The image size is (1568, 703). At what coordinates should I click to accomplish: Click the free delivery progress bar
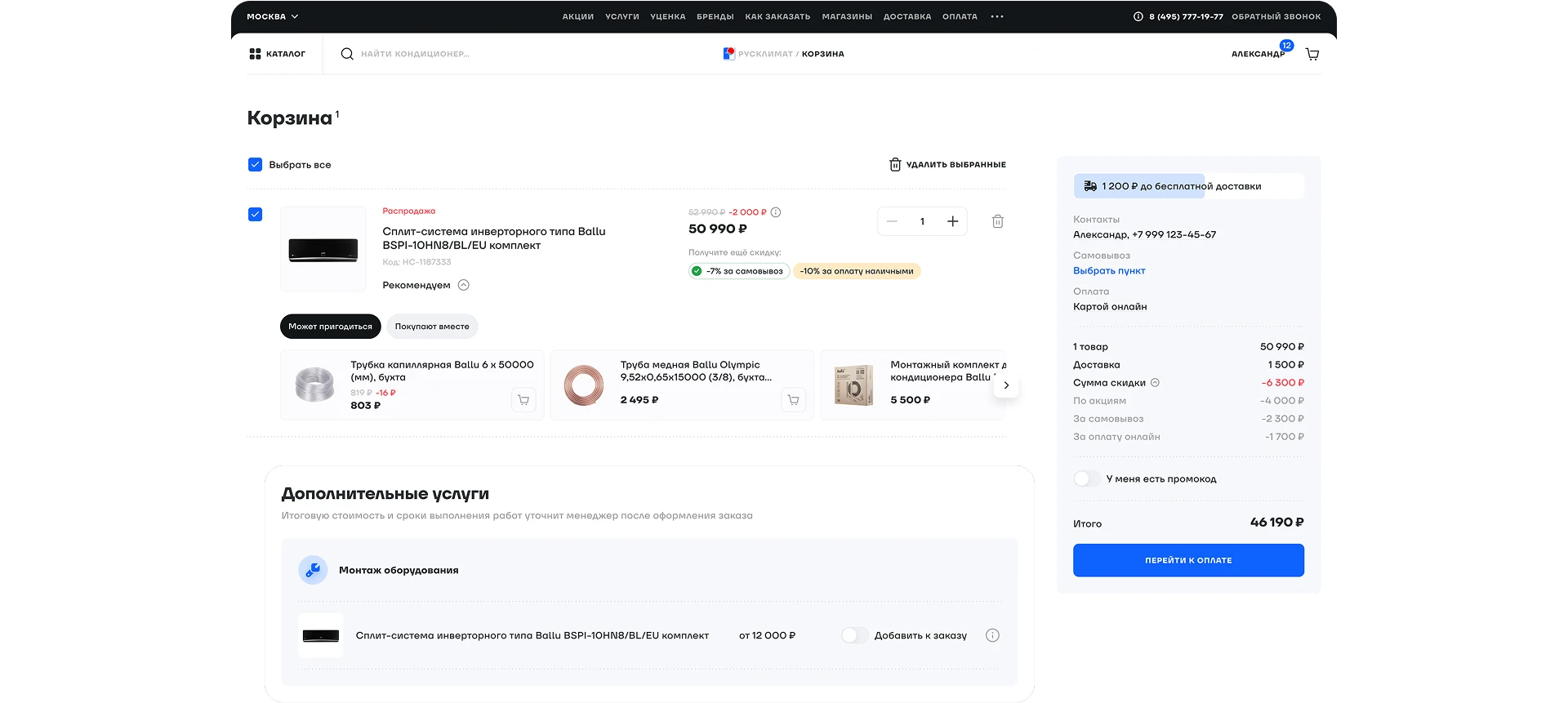tap(1188, 186)
